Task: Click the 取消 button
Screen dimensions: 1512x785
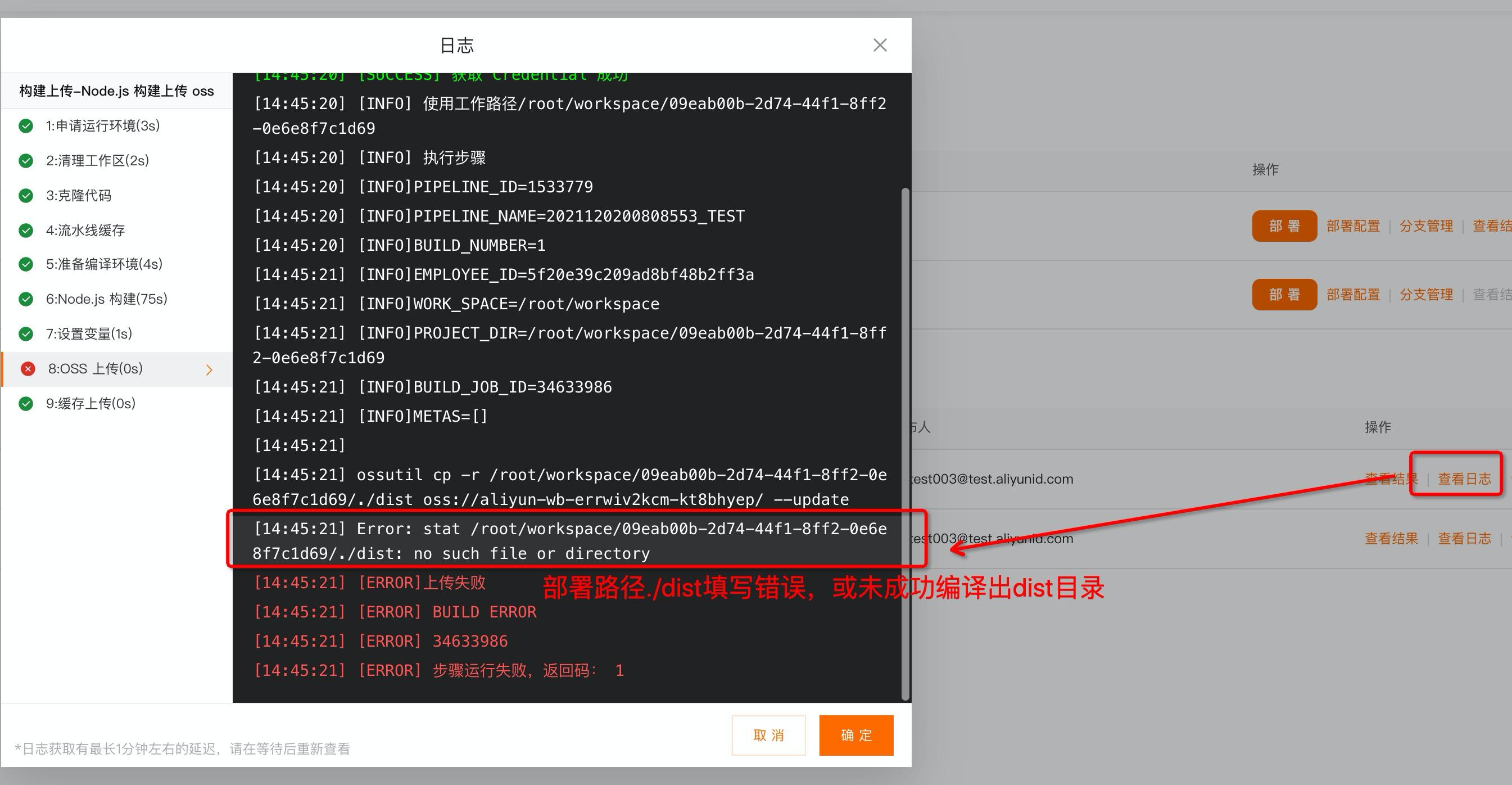Action: pos(769,735)
